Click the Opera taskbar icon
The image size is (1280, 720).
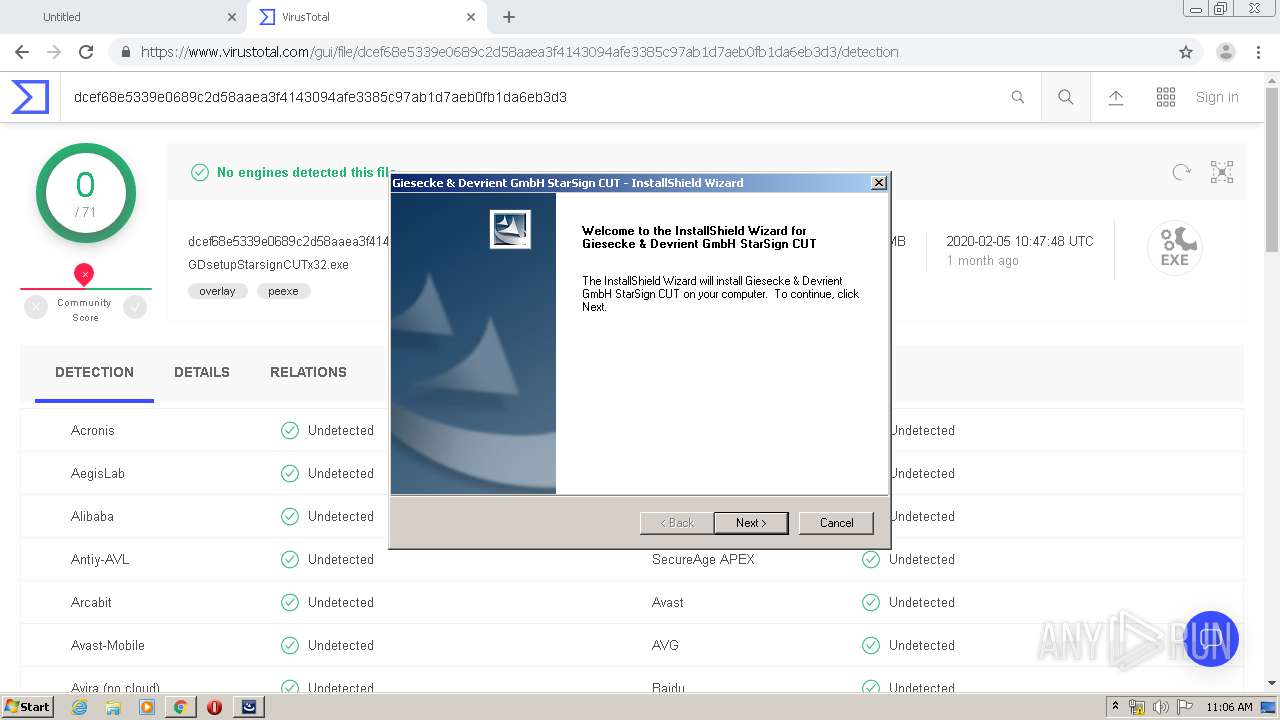pos(214,707)
